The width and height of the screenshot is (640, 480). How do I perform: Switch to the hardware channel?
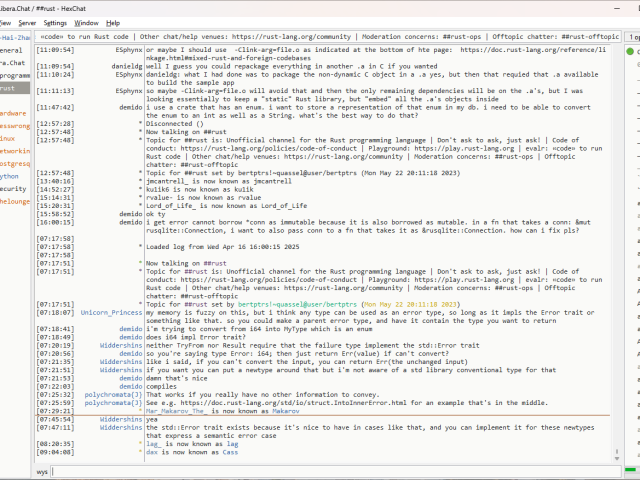coord(13,113)
